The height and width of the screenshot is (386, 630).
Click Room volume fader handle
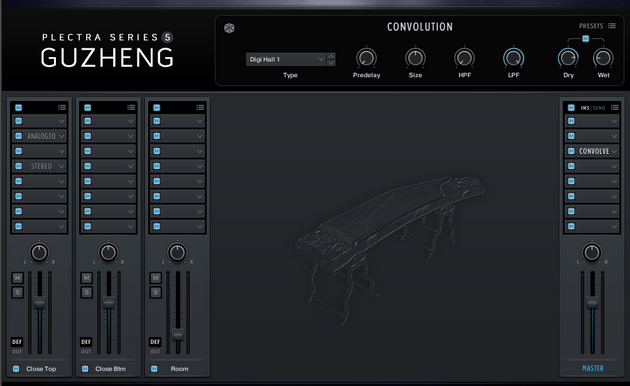tap(178, 334)
